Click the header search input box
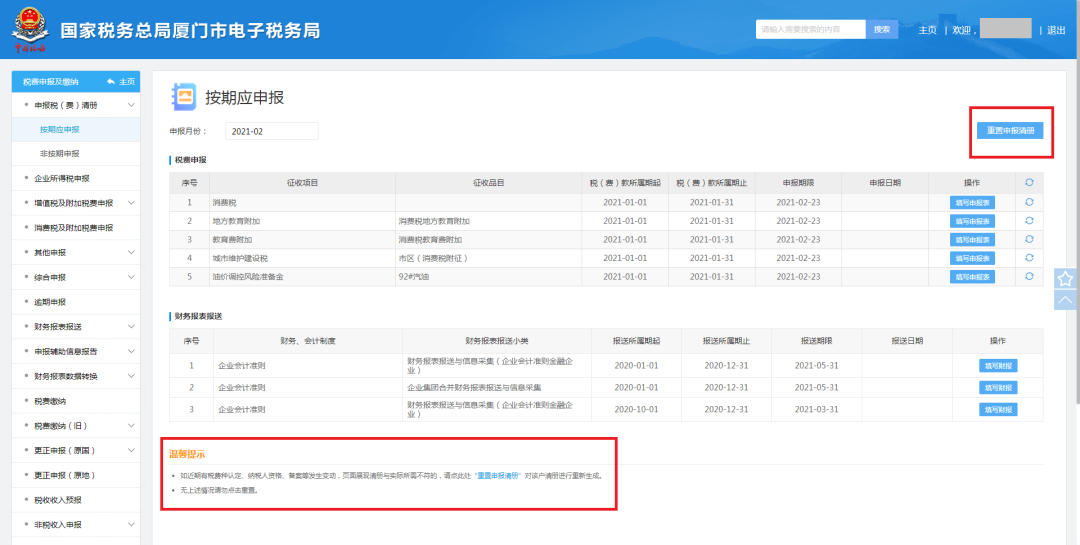Image resolution: width=1080 pixels, height=545 pixels. [x=811, y=30]
